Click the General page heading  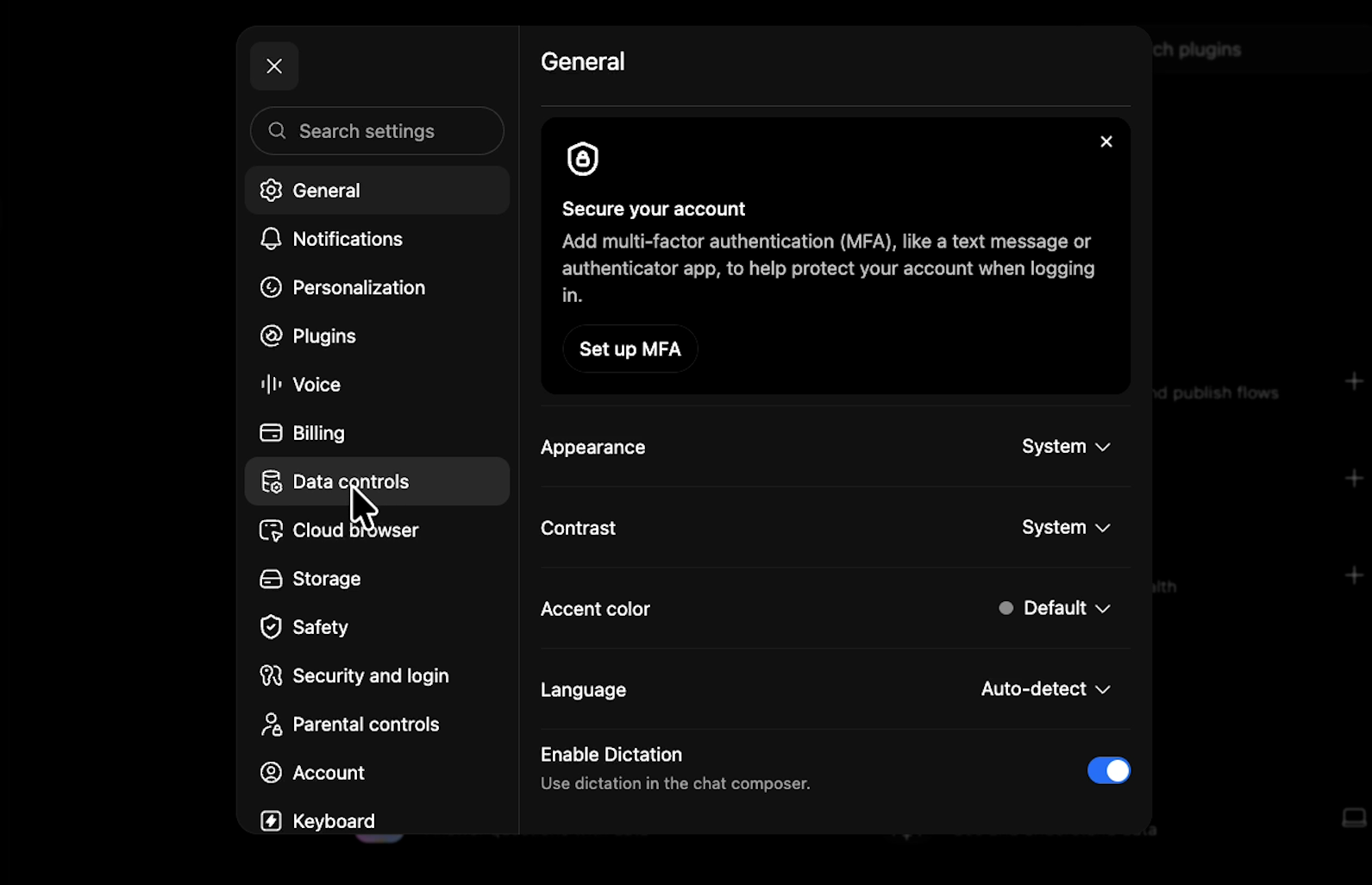click(583, 62)
